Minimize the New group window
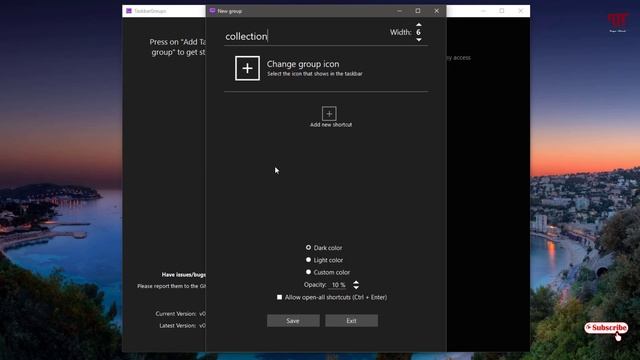 (399, 11)
